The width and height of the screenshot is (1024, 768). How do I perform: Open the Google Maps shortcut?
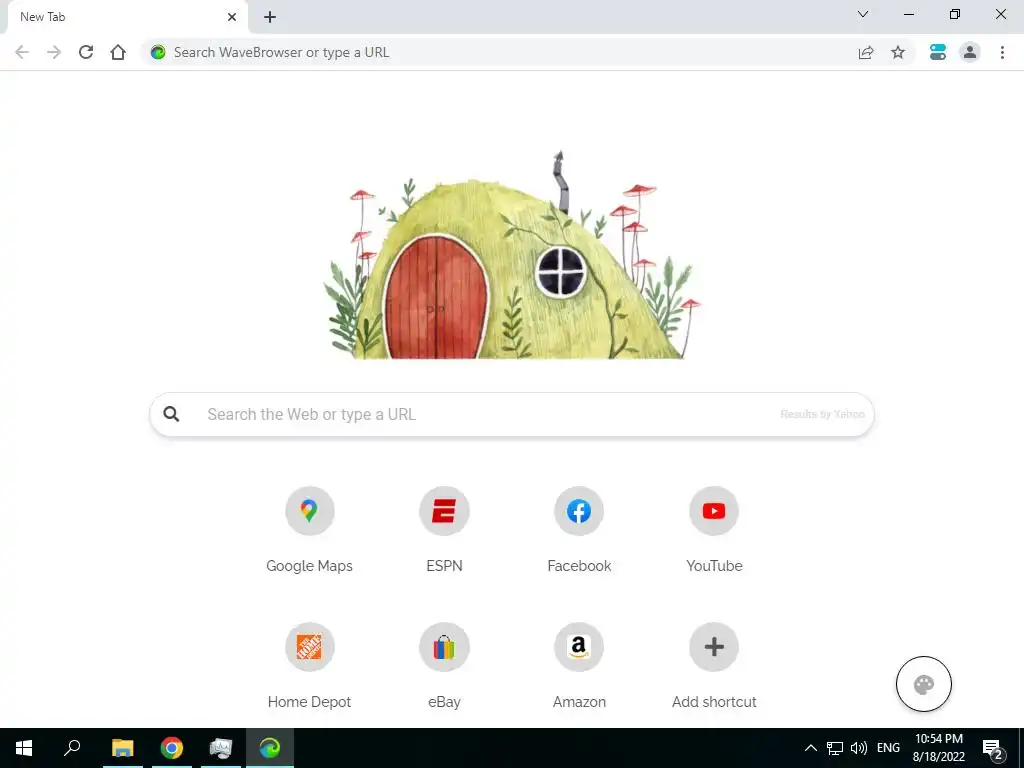point(310,530)
